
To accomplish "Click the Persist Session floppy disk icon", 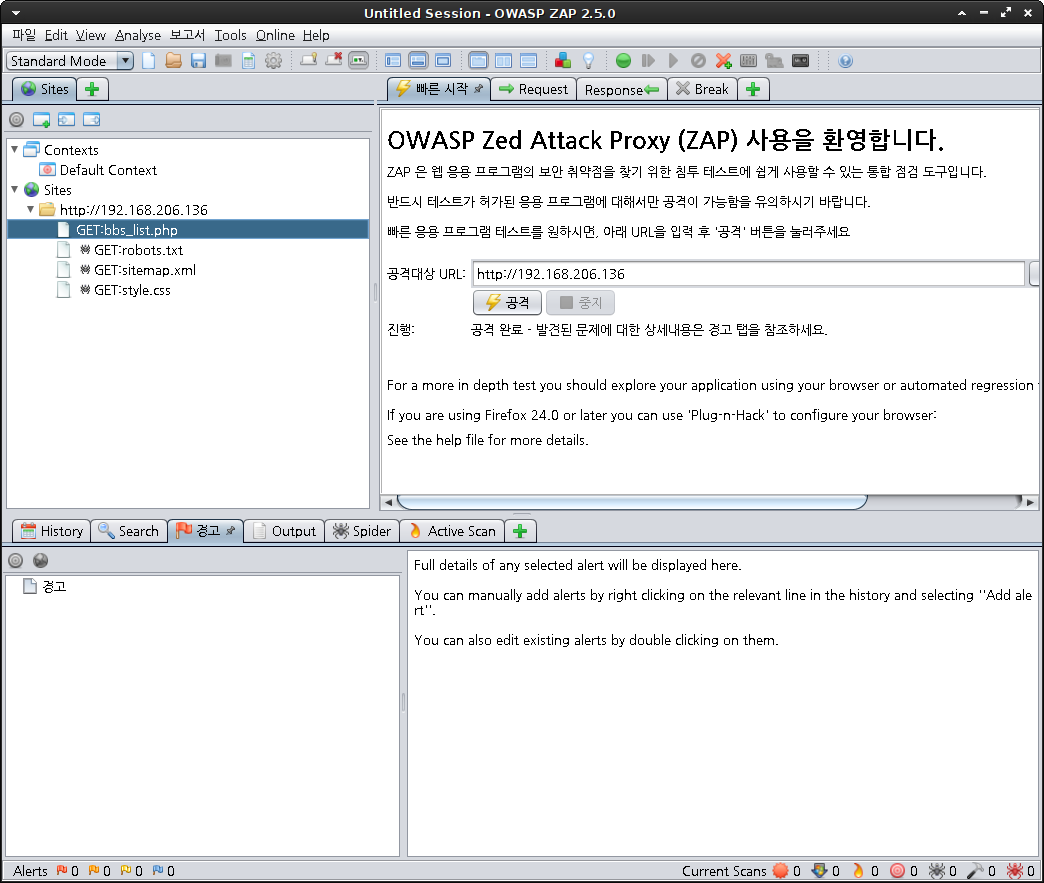I will pyautogui.click(x=198, y=61).
